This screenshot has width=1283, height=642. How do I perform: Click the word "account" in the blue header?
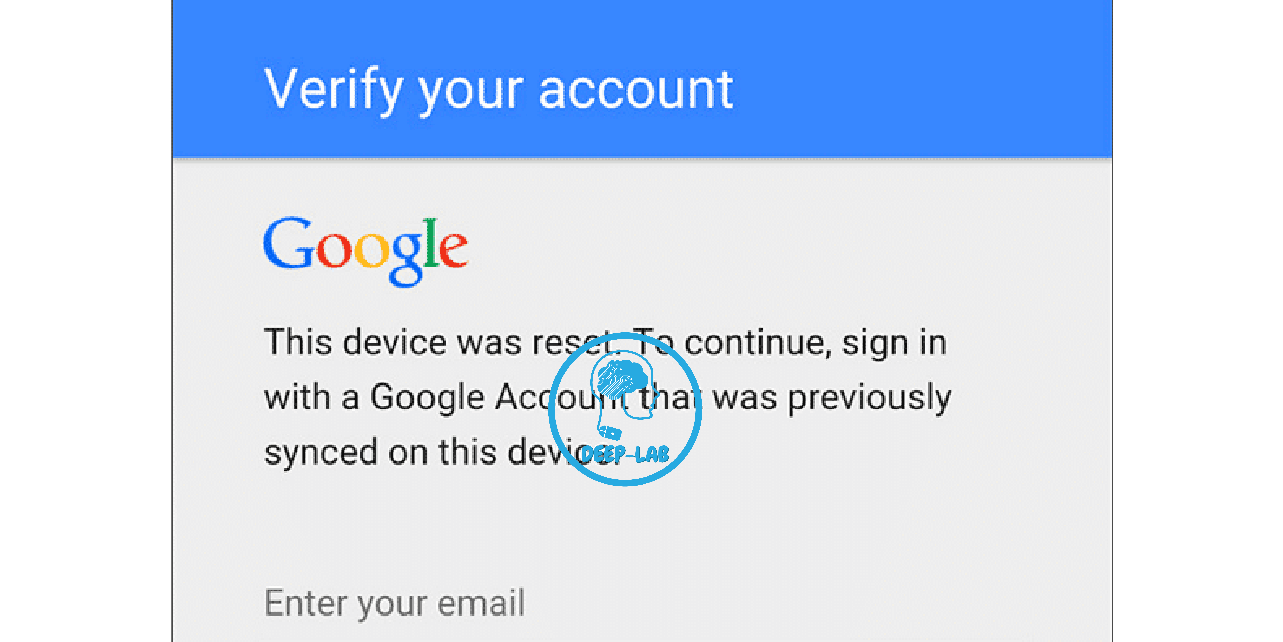click(636, 89)
